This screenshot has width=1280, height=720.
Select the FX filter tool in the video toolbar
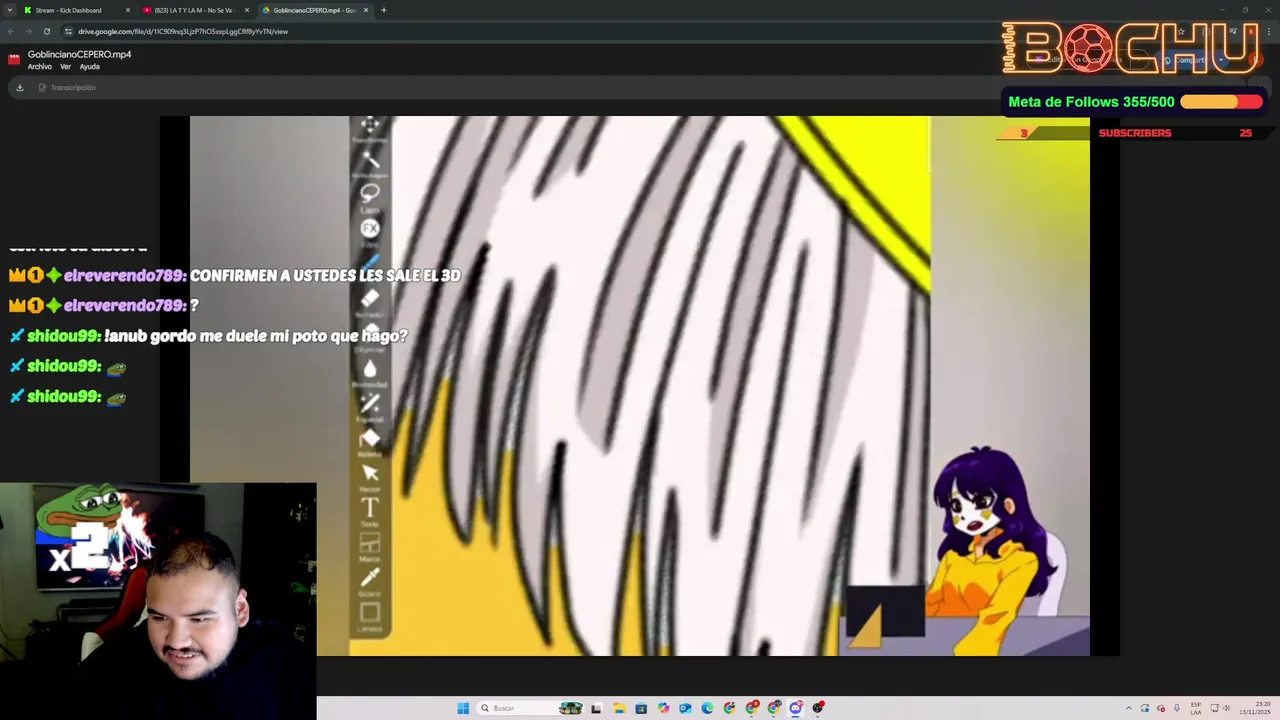tap(370, 229)
